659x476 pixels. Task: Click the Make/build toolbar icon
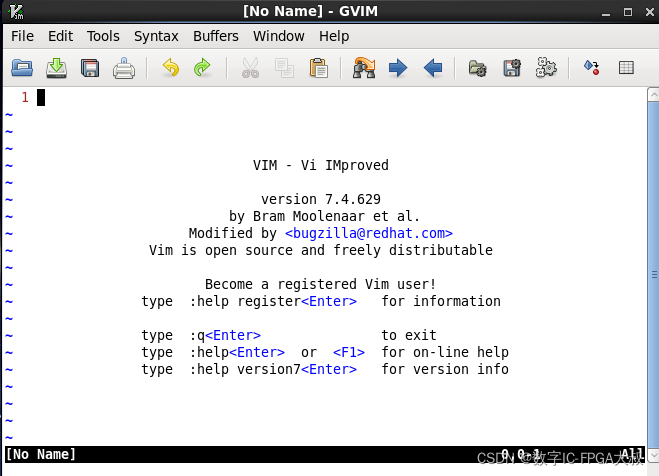(x=592, y=68)
